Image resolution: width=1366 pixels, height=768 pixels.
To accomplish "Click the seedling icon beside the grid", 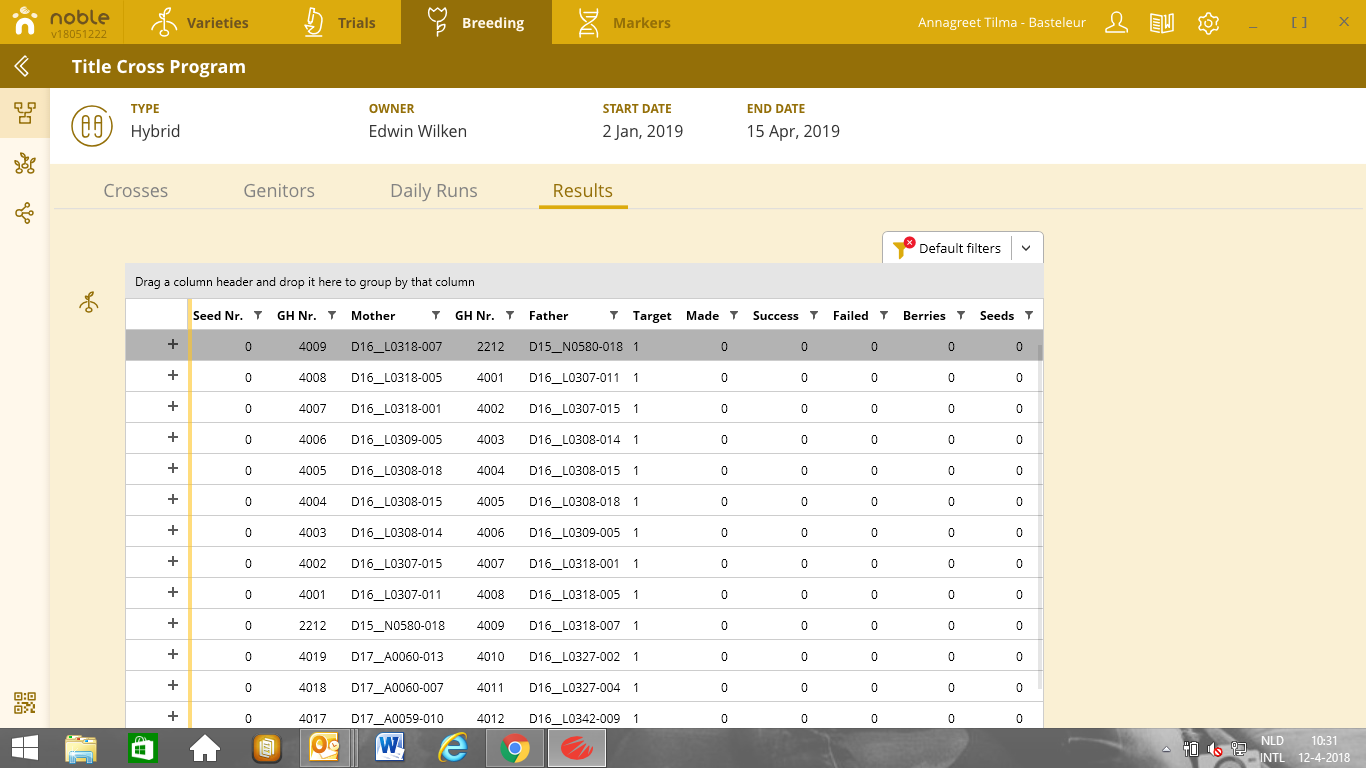I will (89, 302).
